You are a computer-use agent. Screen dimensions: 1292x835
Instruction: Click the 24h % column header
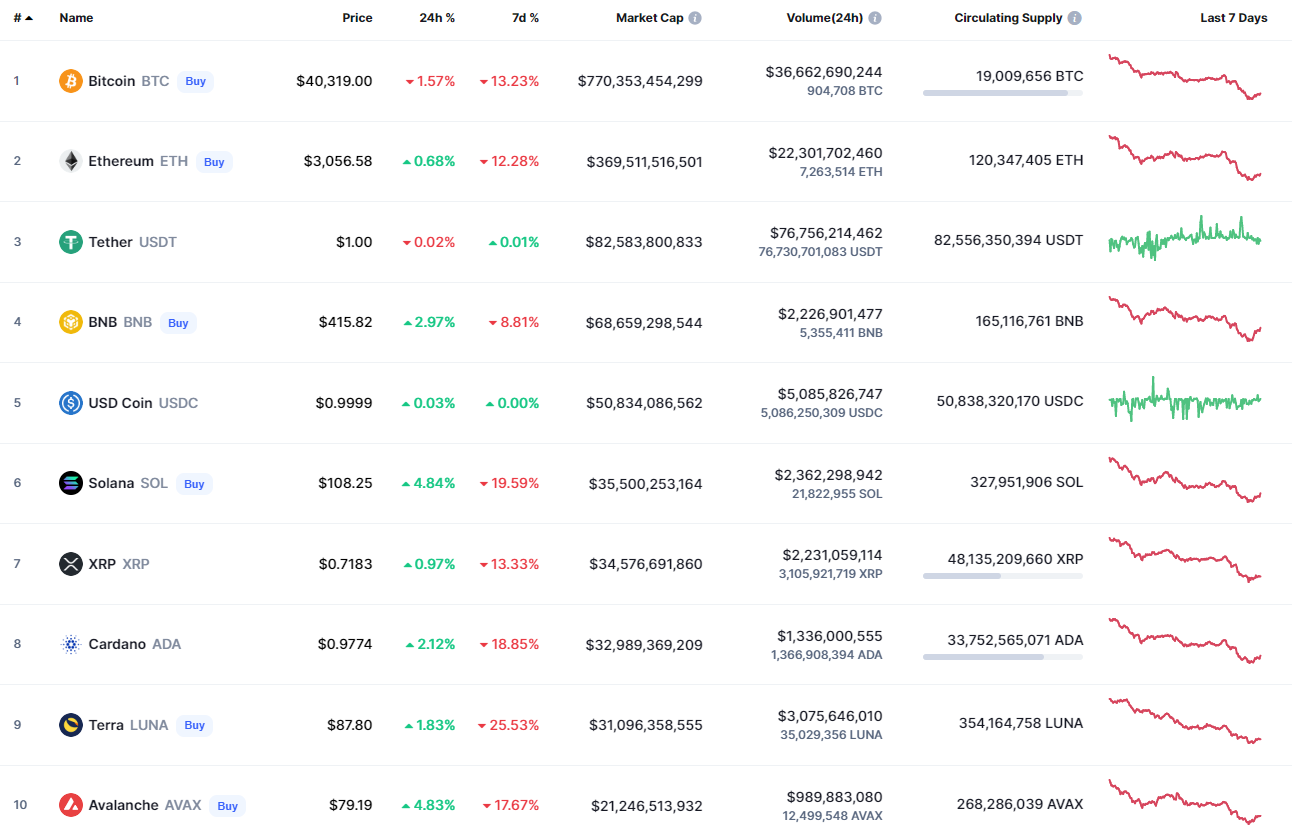[x=437, y=18]
